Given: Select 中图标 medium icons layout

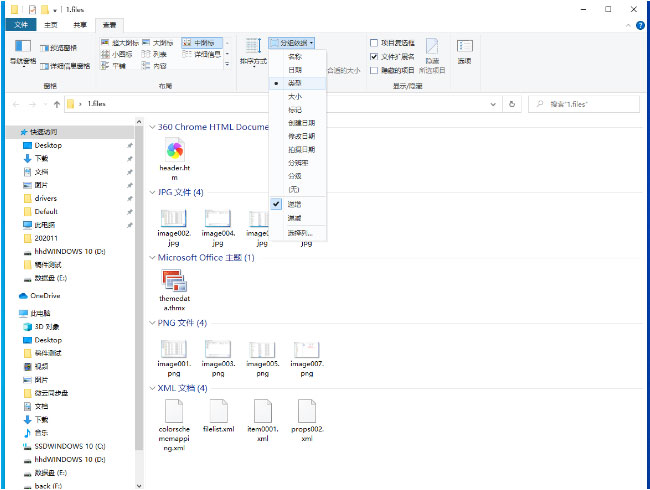Looking at the screenshot, I should tap(201, 43).
